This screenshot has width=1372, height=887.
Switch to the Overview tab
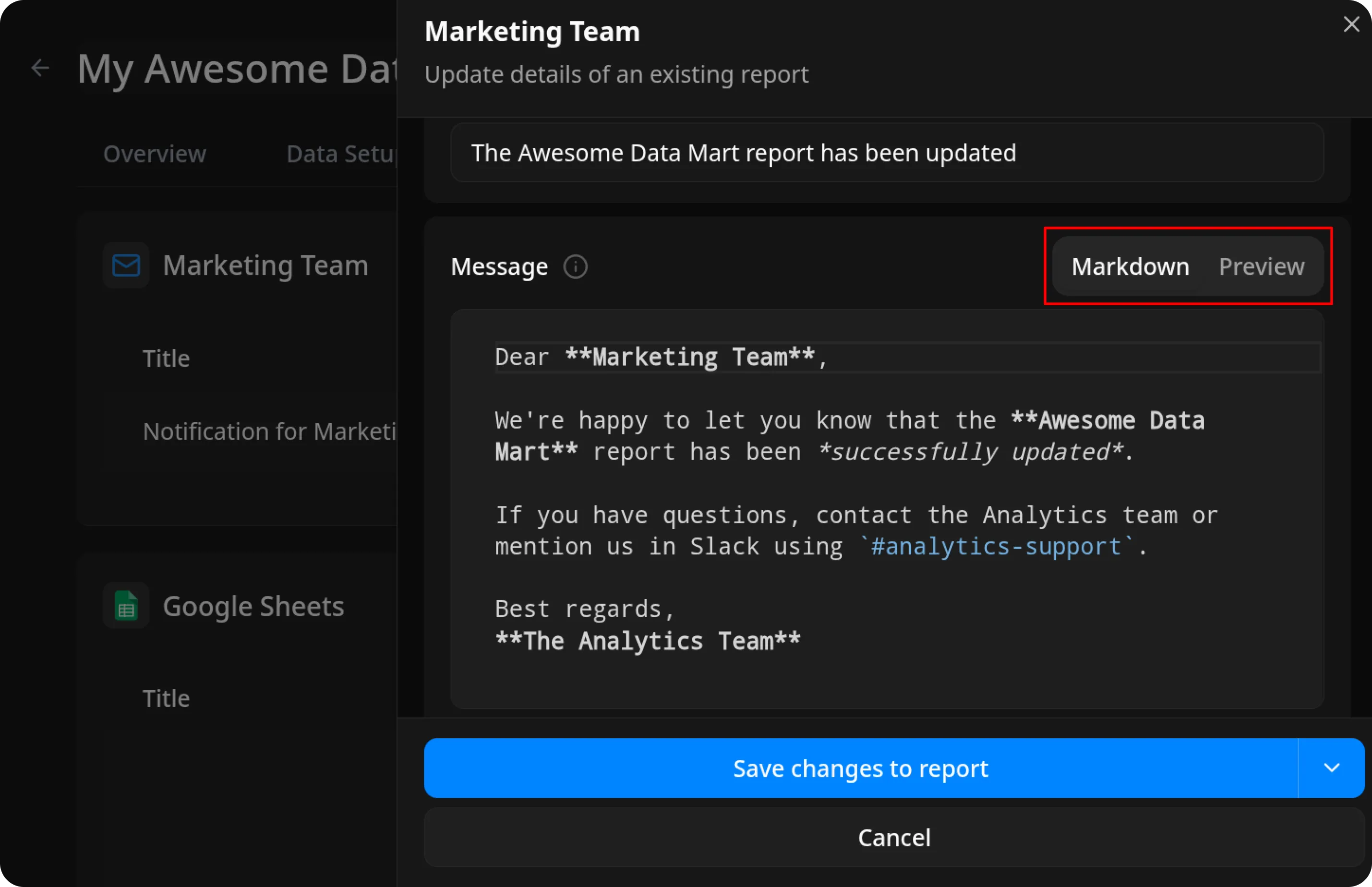coord(155,153)
